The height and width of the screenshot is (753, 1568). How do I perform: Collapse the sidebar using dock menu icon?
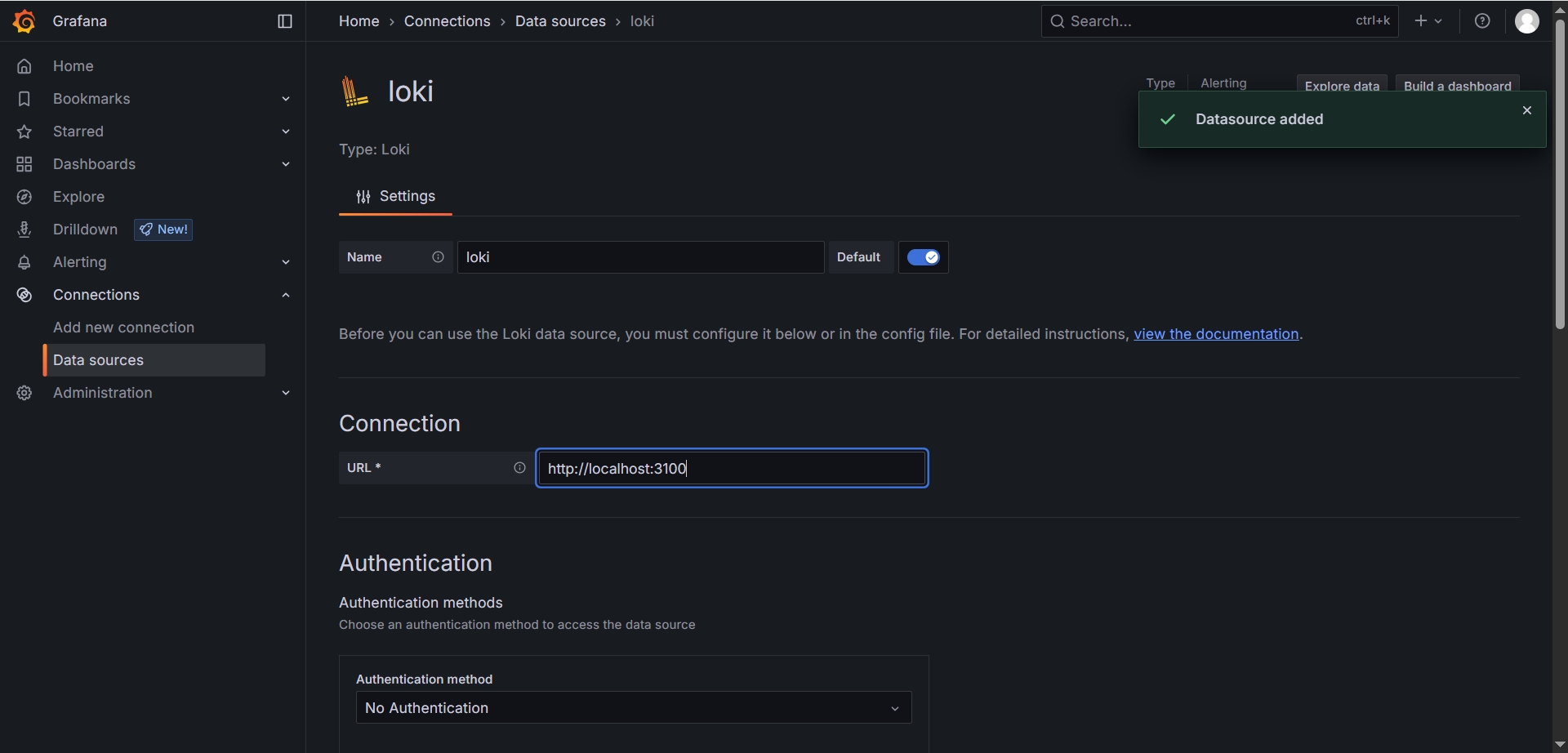pyautogui.click(x=285, y=21)
